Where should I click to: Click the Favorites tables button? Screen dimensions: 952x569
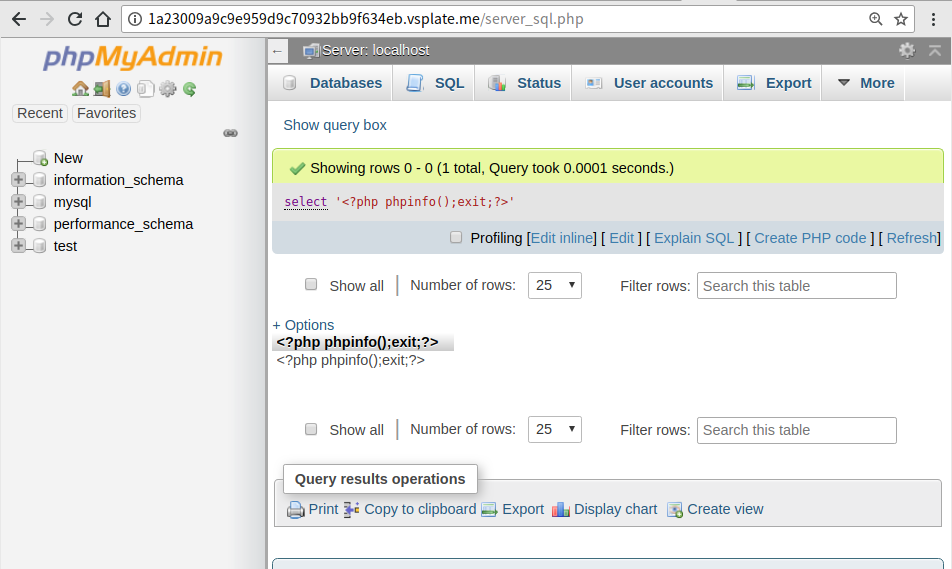pos(106,113)
